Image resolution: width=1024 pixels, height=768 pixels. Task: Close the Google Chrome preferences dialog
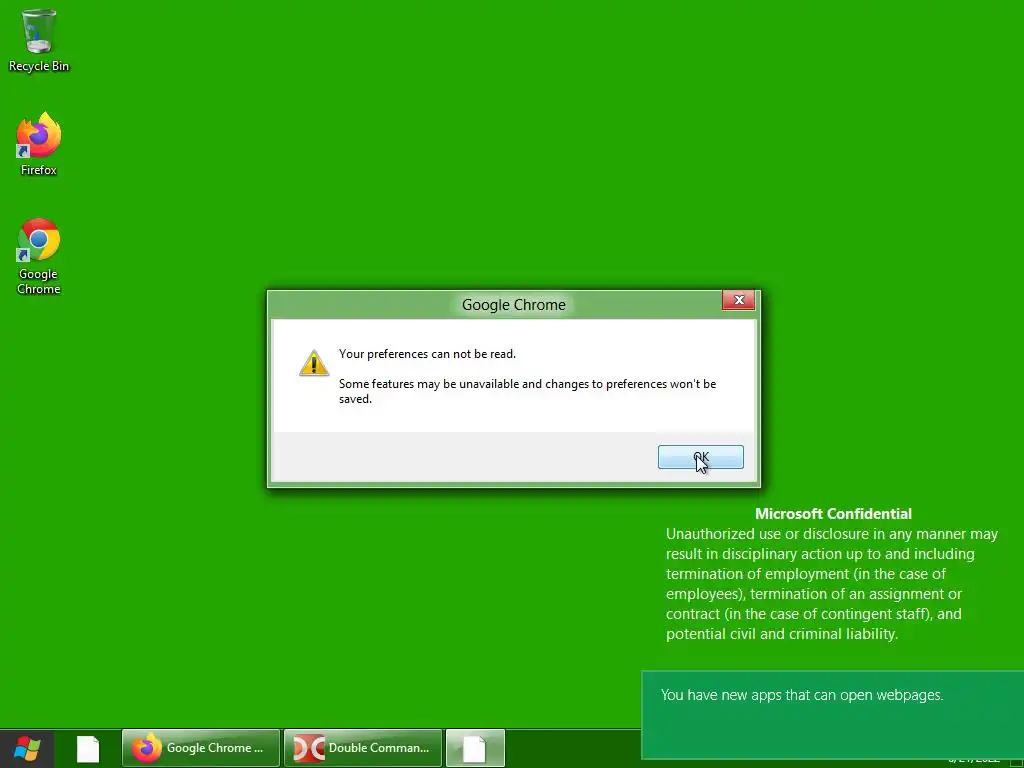click(739, 300)
